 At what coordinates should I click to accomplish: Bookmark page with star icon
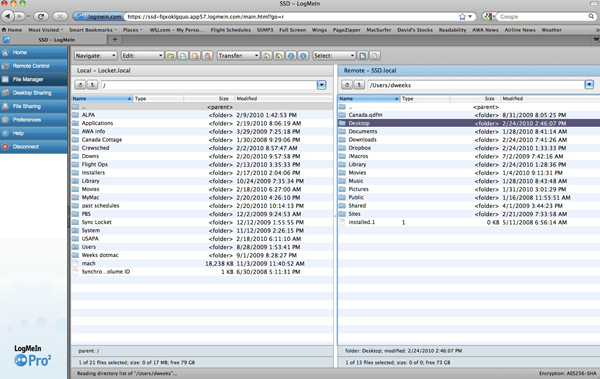point(462,17)
